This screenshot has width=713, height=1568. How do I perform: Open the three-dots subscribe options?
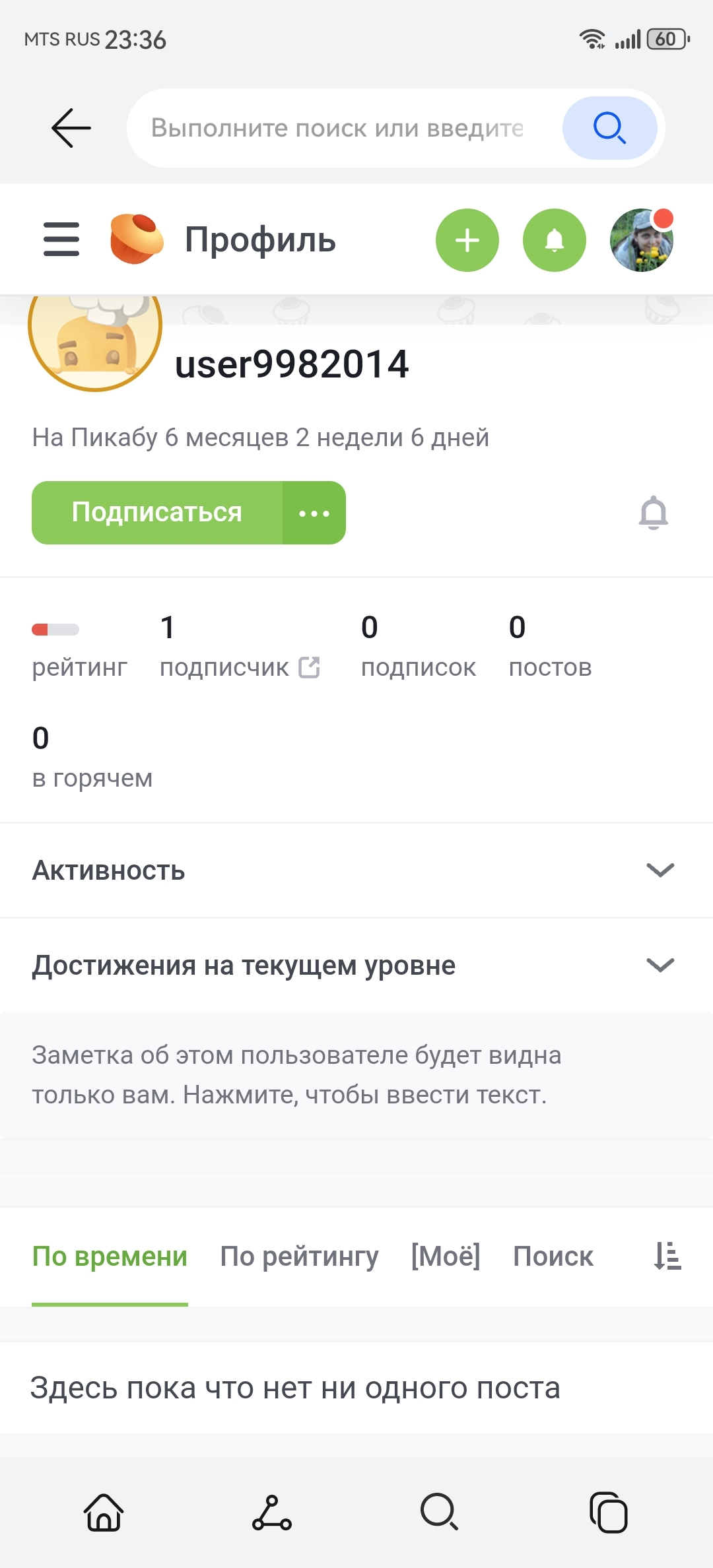click(314, 513)
